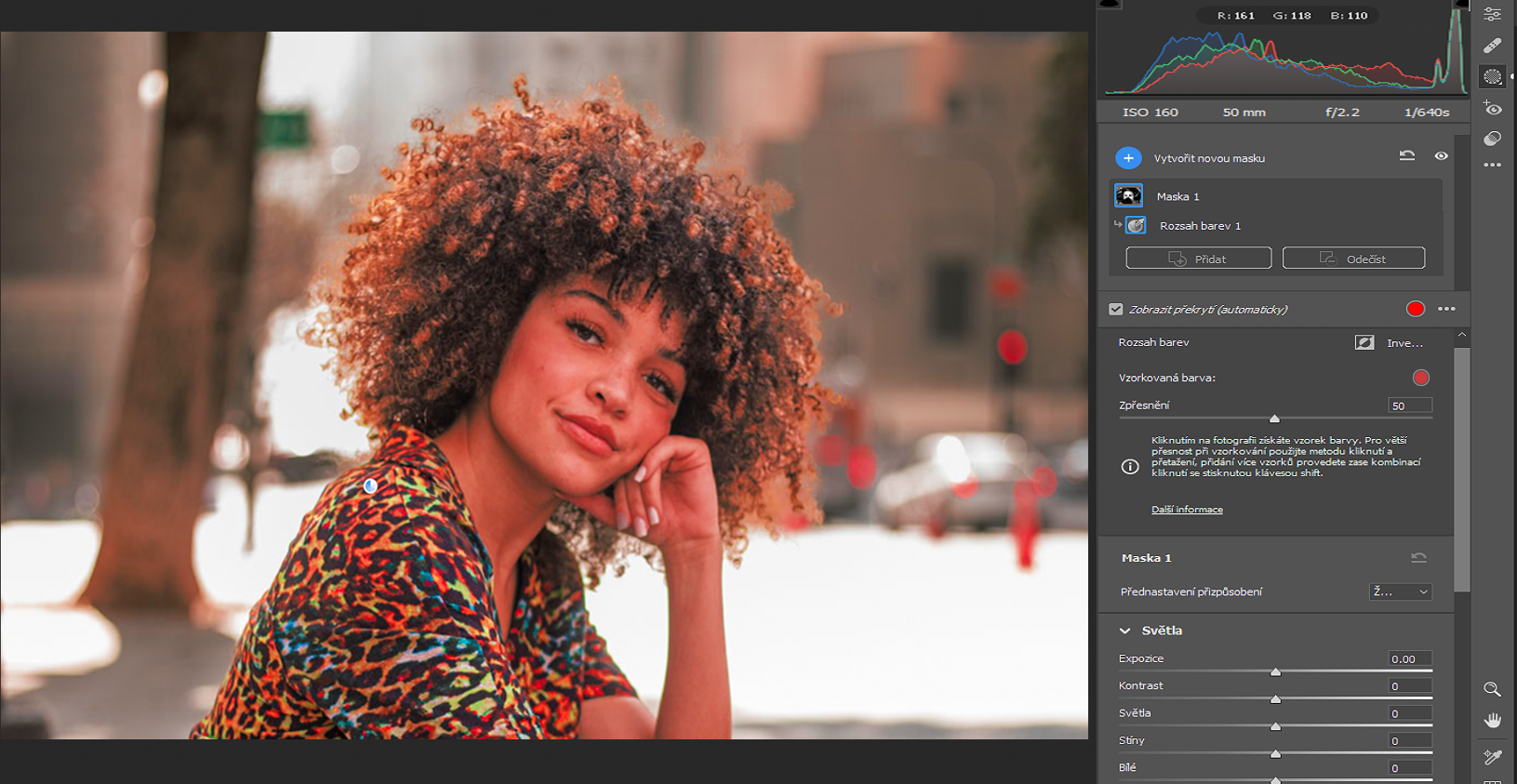Click the mask panel scrollbar thumb
Screen dimensions: 1517x784
tap(1462, 470)
